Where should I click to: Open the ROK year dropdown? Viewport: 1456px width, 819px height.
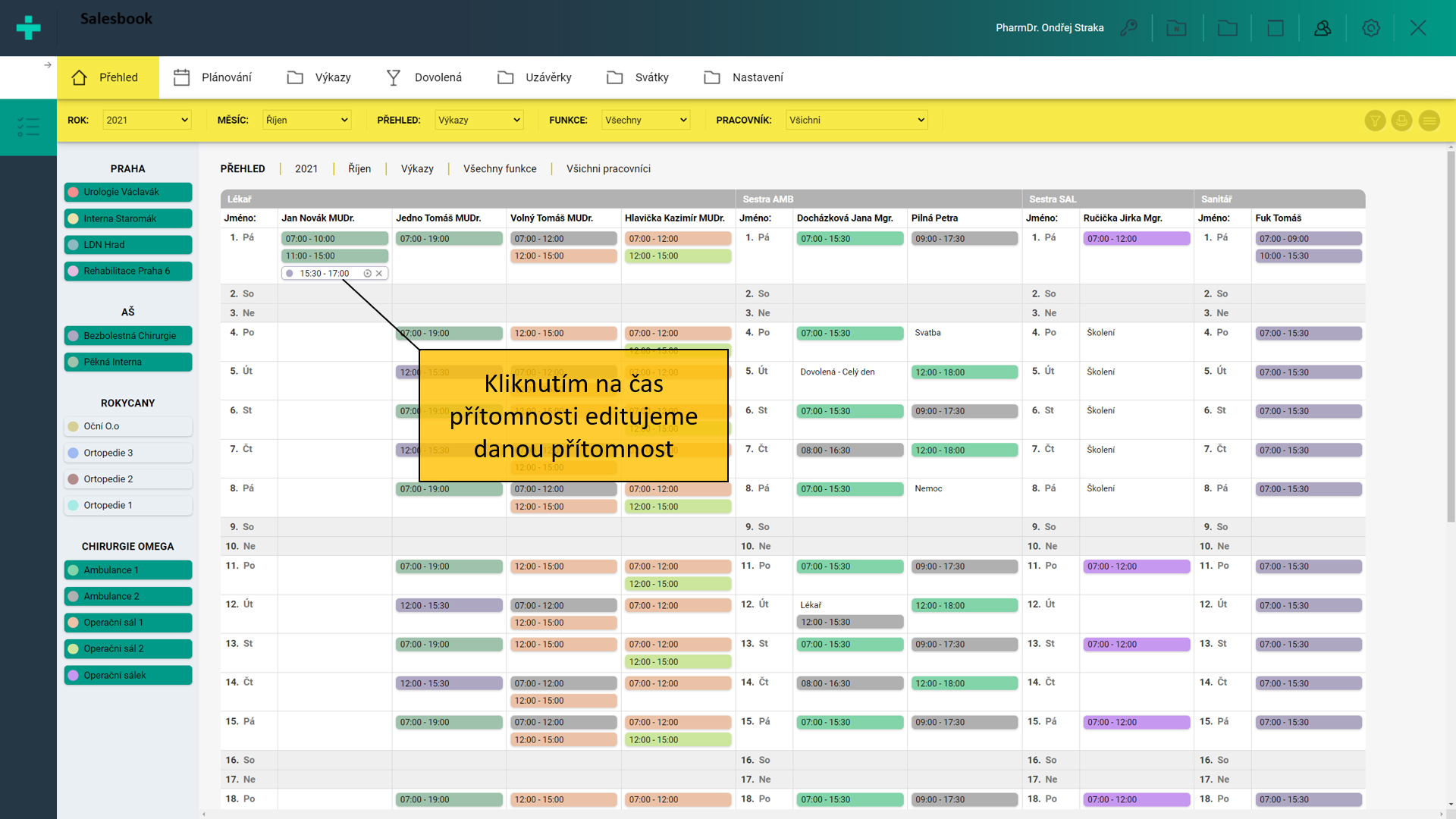pos(148,121)
